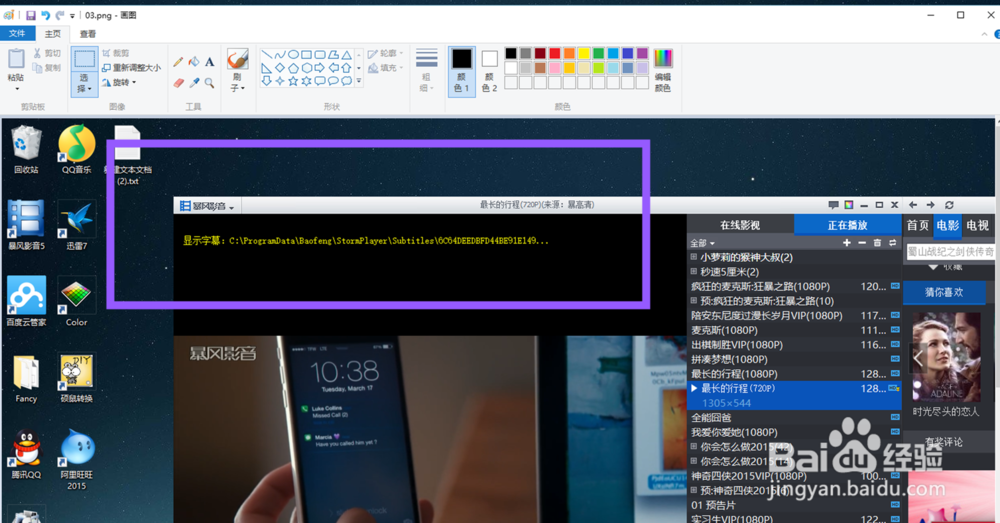Choose the hexagon shape
This screenshot has width=1000, height=523.
[x=307, y=68]
